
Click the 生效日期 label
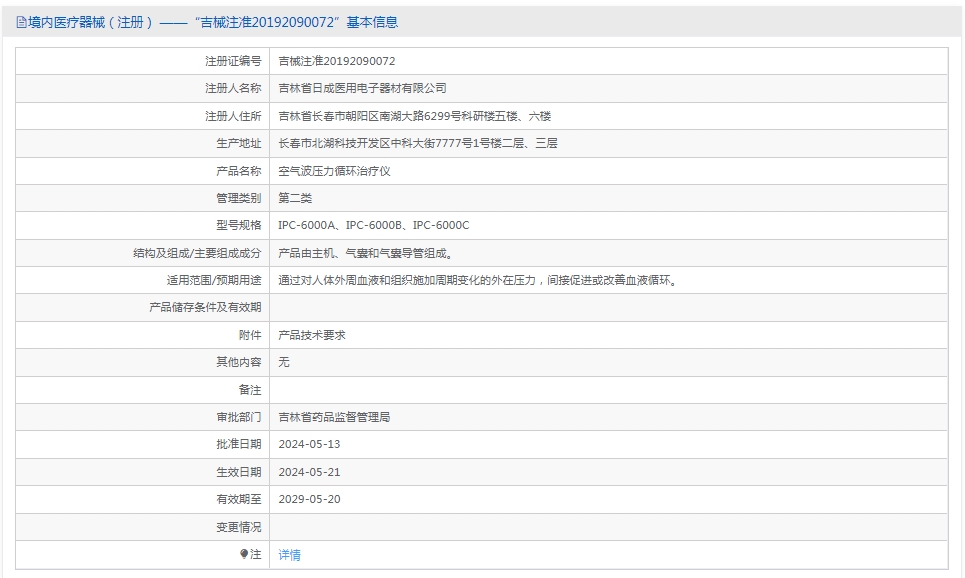[239, 472]
